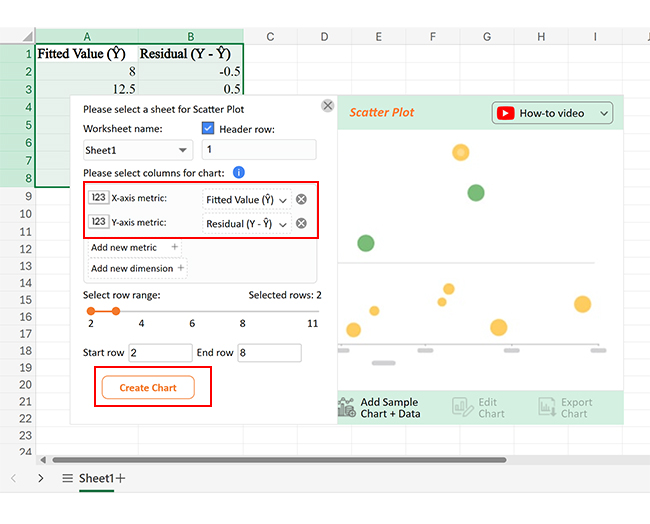The image size is (650, 524).
Task: Click the Header row number input field
Action: [x=259, y=150]
